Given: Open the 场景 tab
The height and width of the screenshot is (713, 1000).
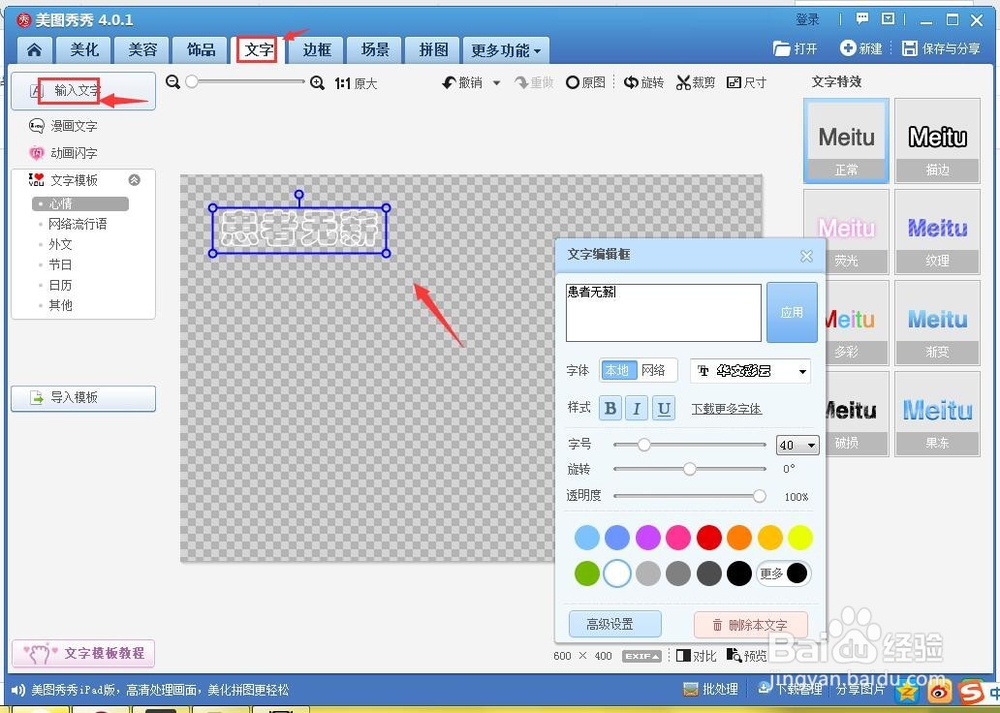Looking at the screenshot, I should (x=375, y=50).
